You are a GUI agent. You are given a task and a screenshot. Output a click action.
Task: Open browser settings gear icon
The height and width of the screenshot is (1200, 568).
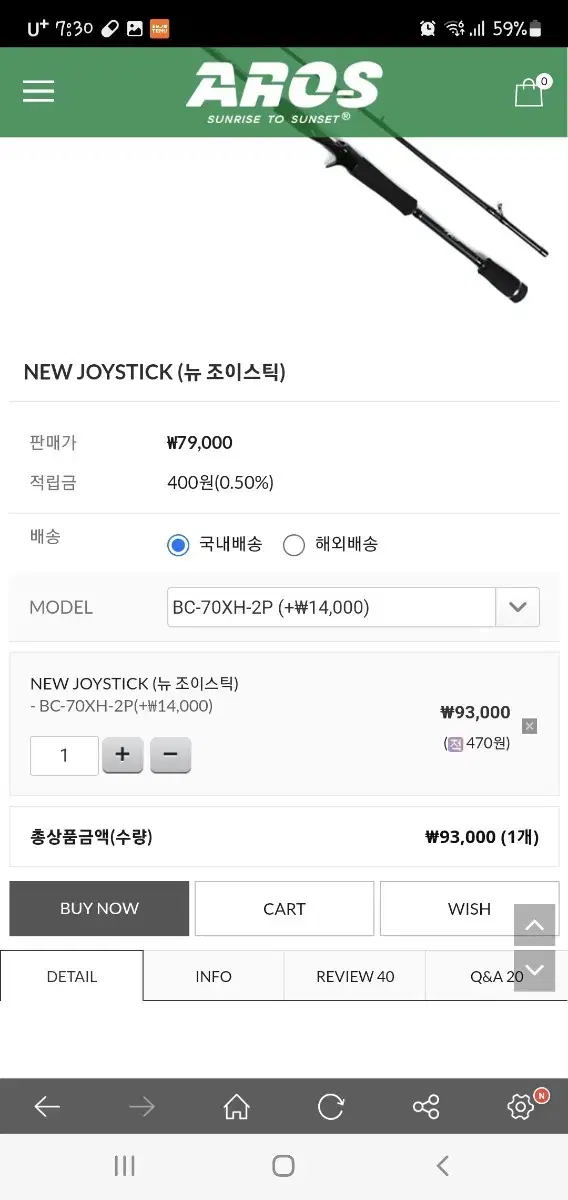[521, 1106]
